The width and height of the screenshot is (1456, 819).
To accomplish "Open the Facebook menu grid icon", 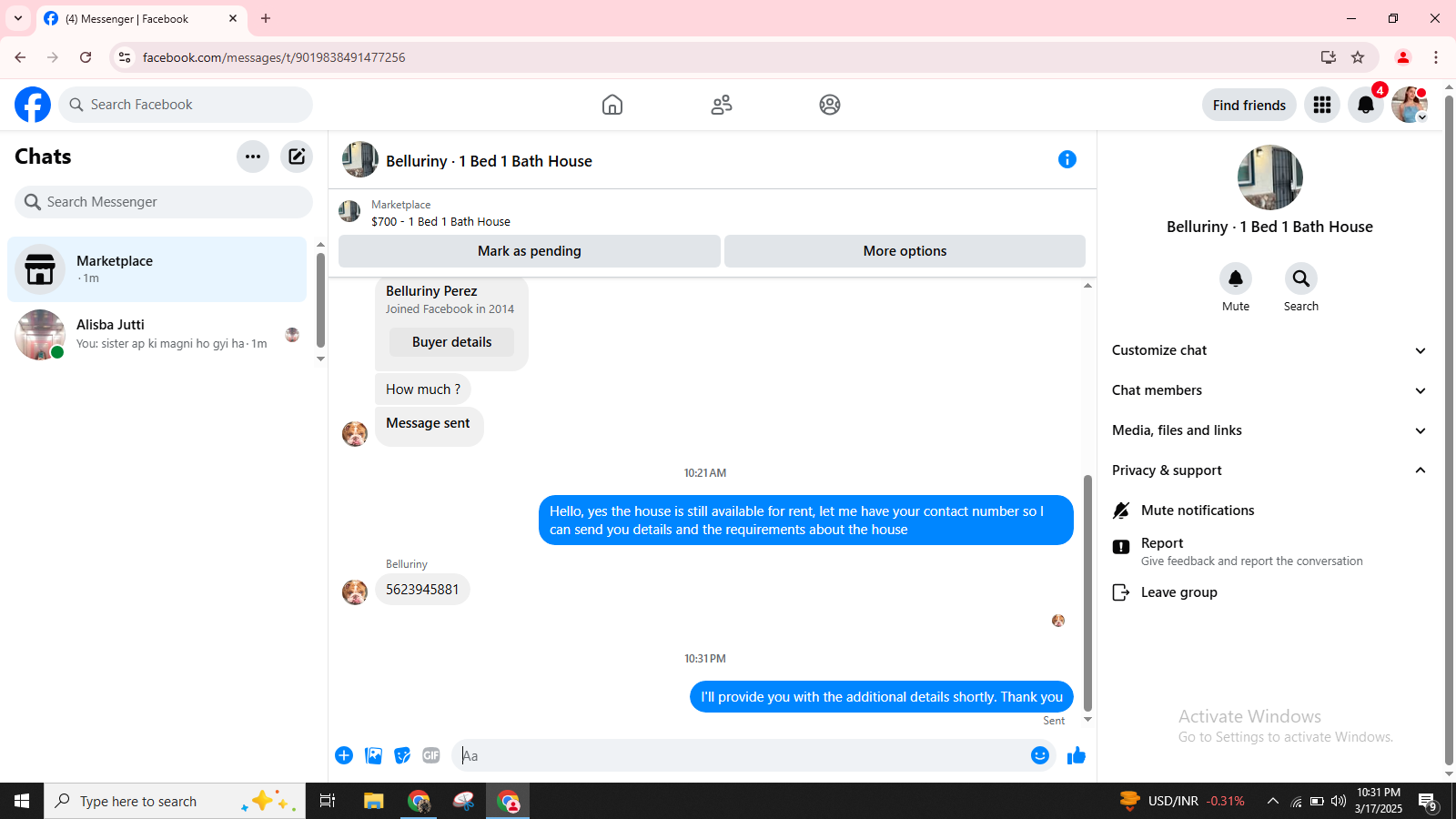I will [1322, 105].
